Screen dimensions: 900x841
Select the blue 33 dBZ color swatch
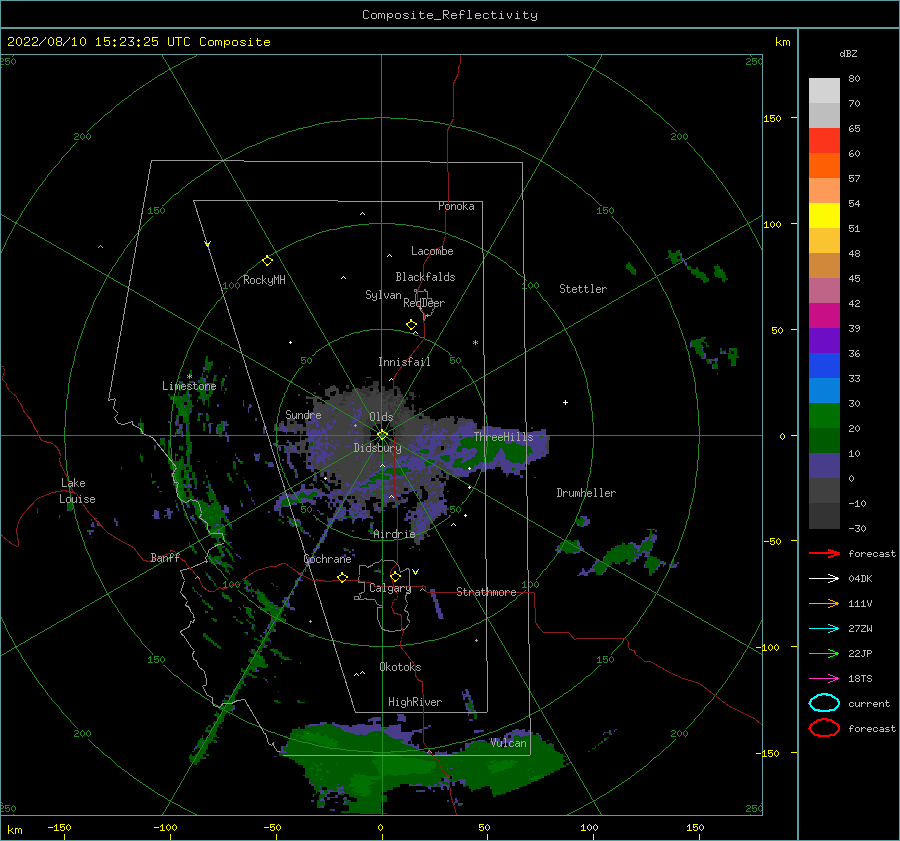point(824,366)
